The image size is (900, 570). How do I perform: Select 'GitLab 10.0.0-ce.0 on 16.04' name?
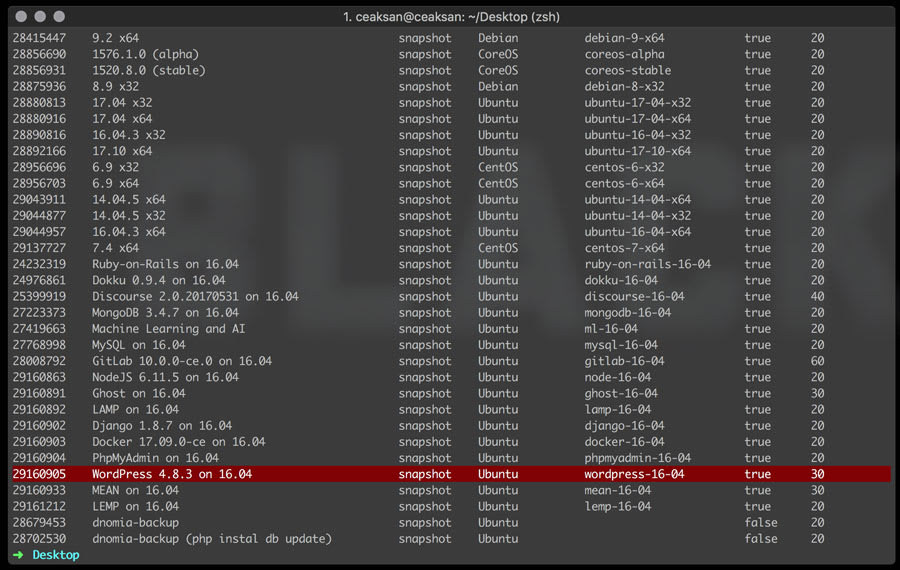[x=182, y=361]
